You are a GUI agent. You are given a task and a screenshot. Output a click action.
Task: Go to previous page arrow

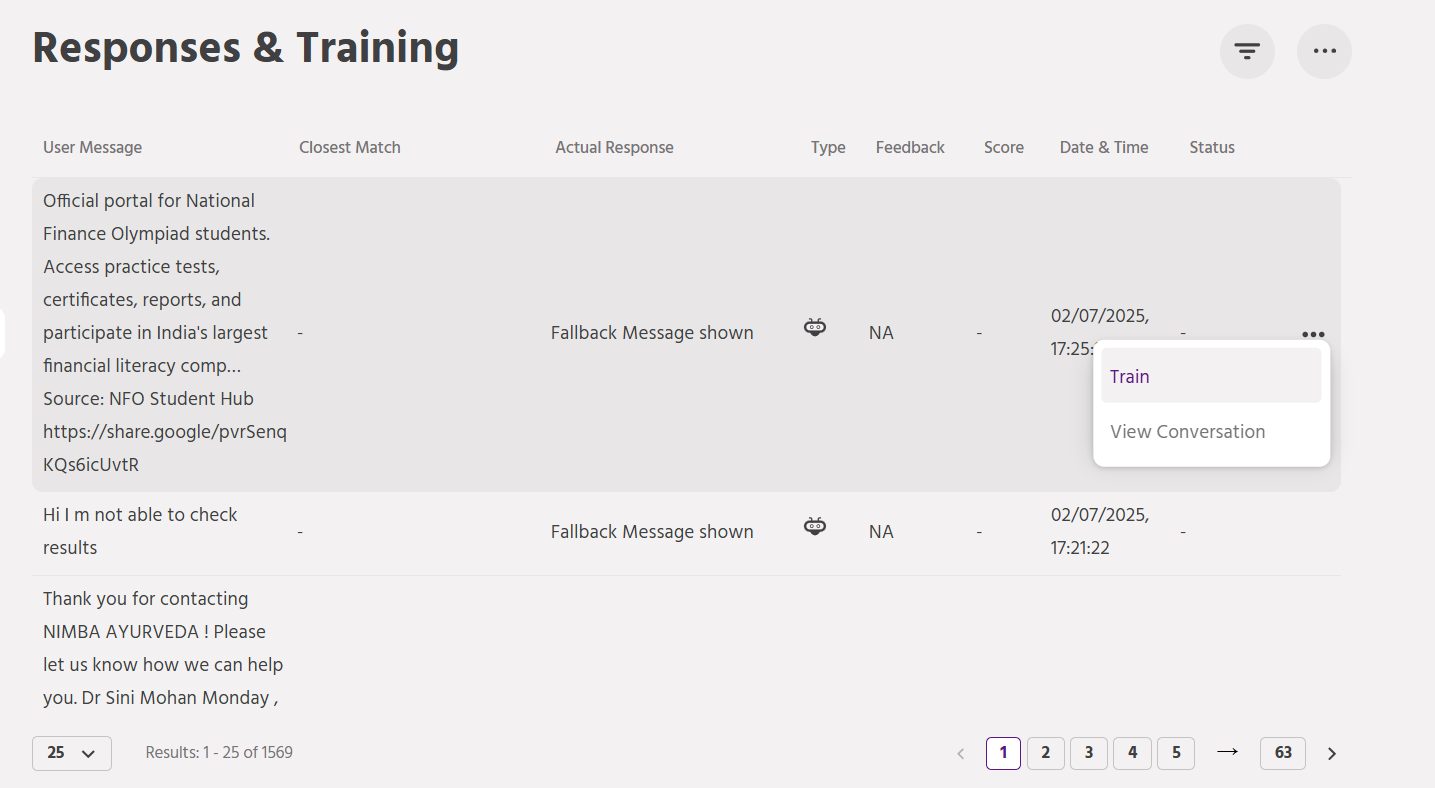click(x=960, y=754)
